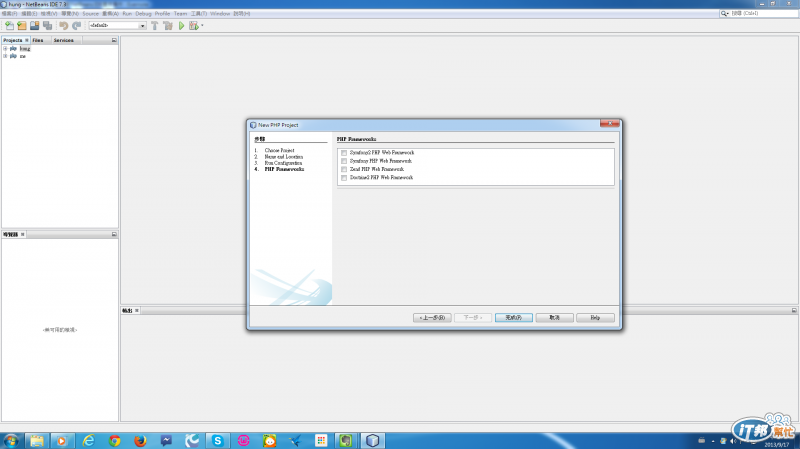This screenshot has width=800, height=449.
Task: Enable Doctrine2 PHP Web Framework checkbox
Action: coord(344,178)
